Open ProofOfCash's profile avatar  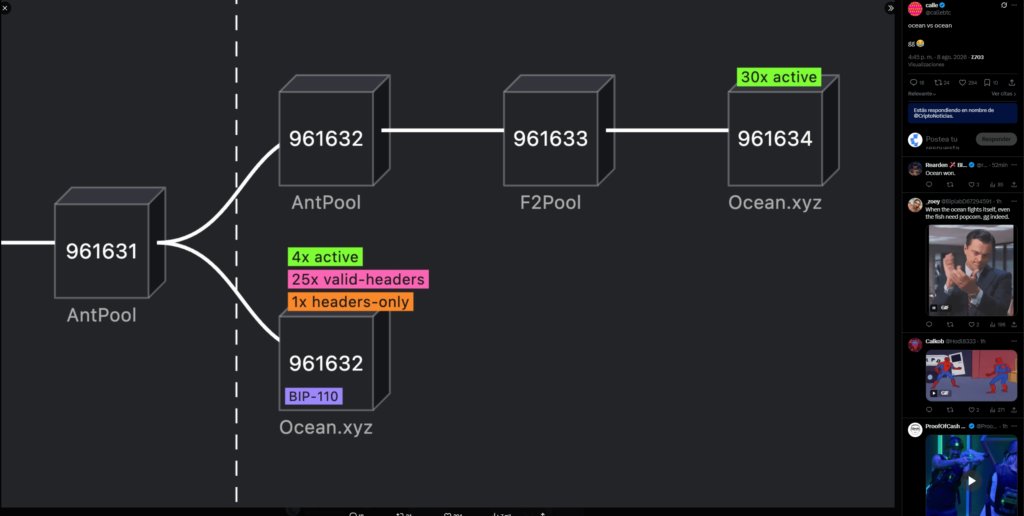click(x=915, y=430)
